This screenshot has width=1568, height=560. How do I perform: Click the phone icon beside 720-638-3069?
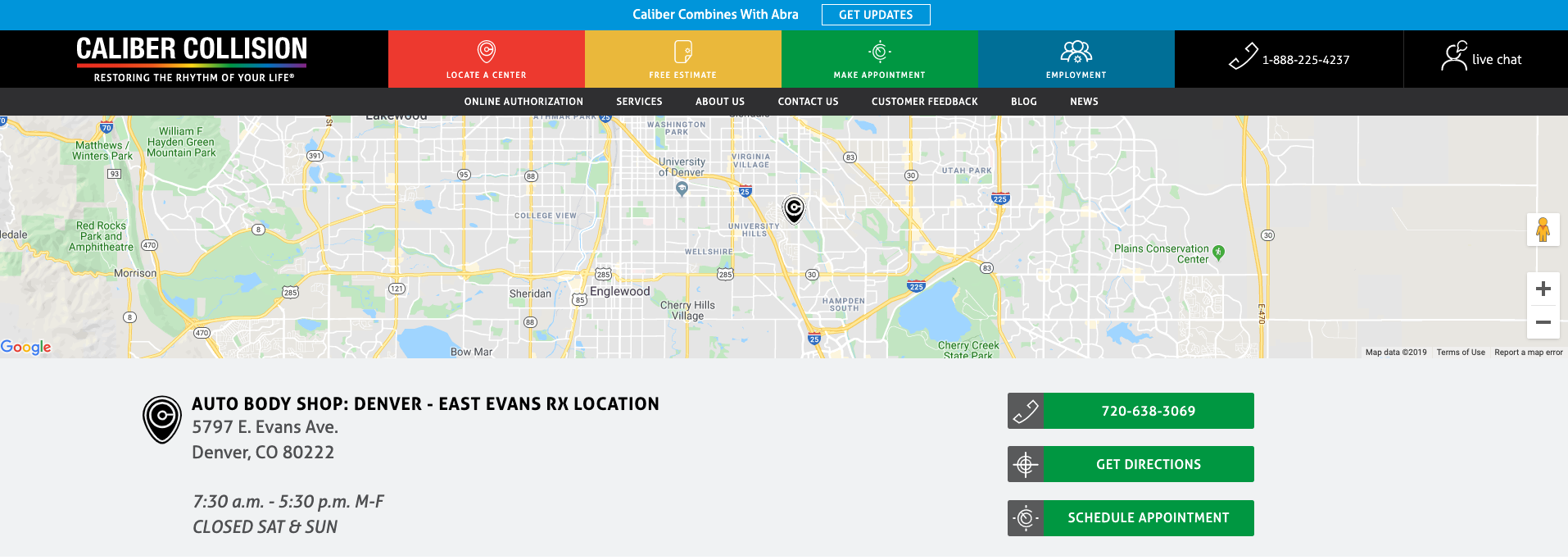click(x=1026, y=411)
